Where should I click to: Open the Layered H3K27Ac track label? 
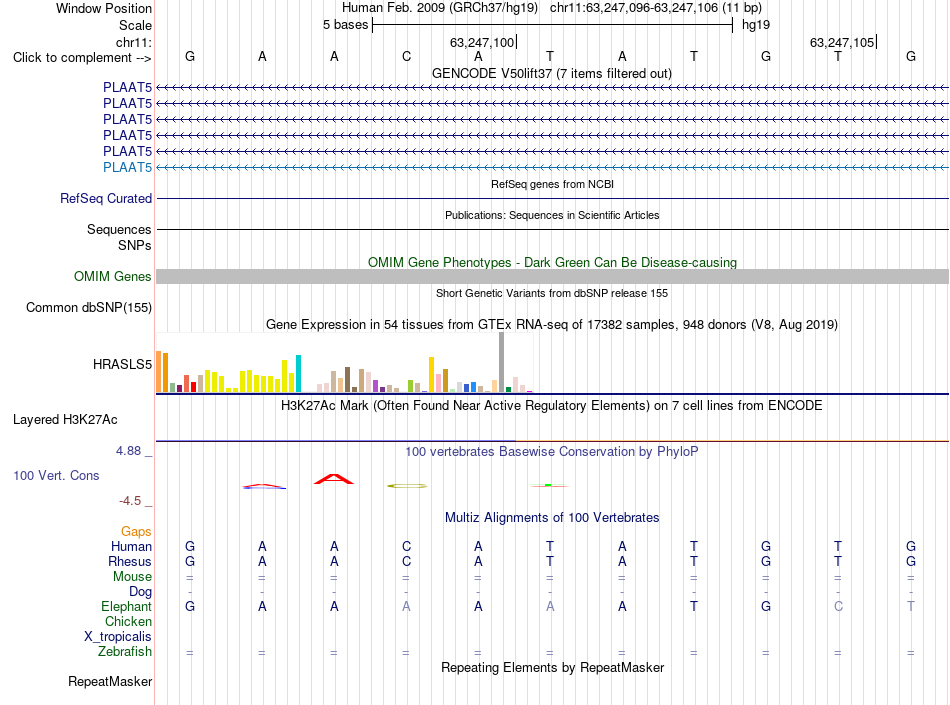65,419
